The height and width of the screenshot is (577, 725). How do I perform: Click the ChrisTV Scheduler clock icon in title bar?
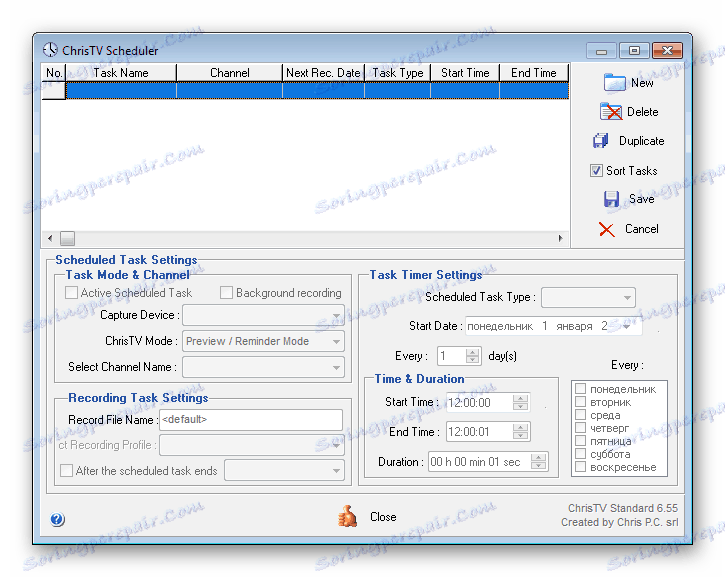[x=50, y=50]
